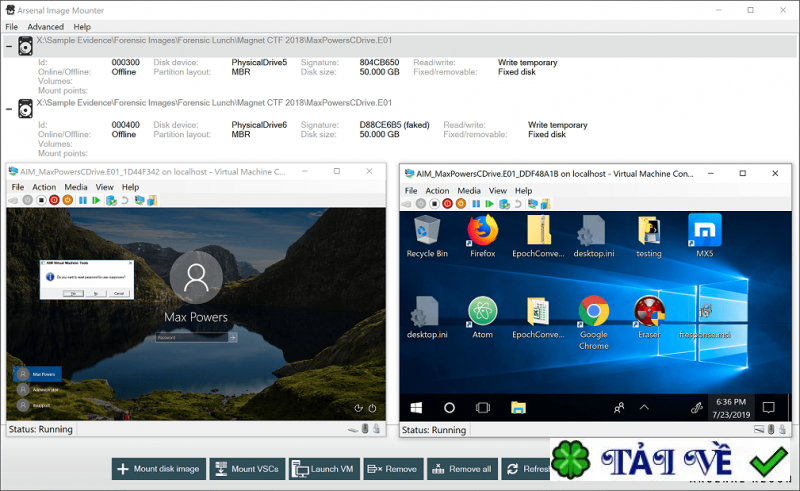This screenshot has height=491, width=800.
Task: Click the Launch VM button
Action: pos(323,468)
